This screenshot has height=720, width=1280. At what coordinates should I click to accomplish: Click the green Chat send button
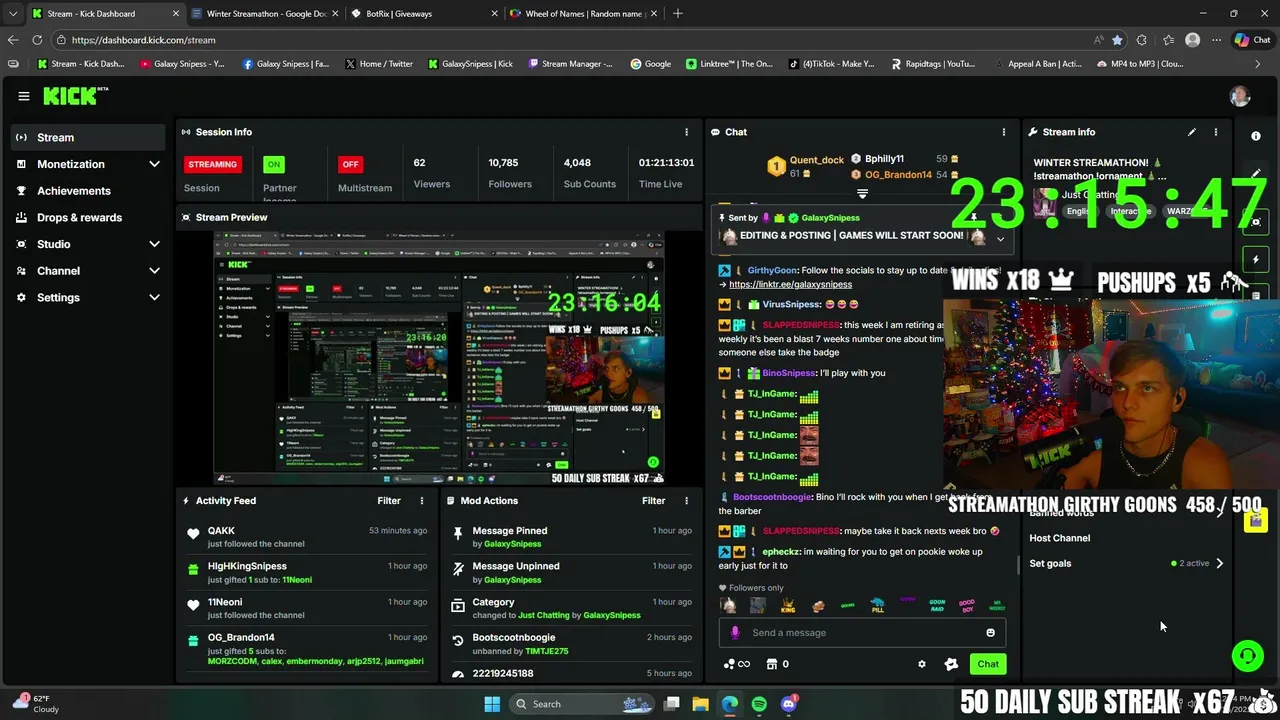(x=988, y=664)
